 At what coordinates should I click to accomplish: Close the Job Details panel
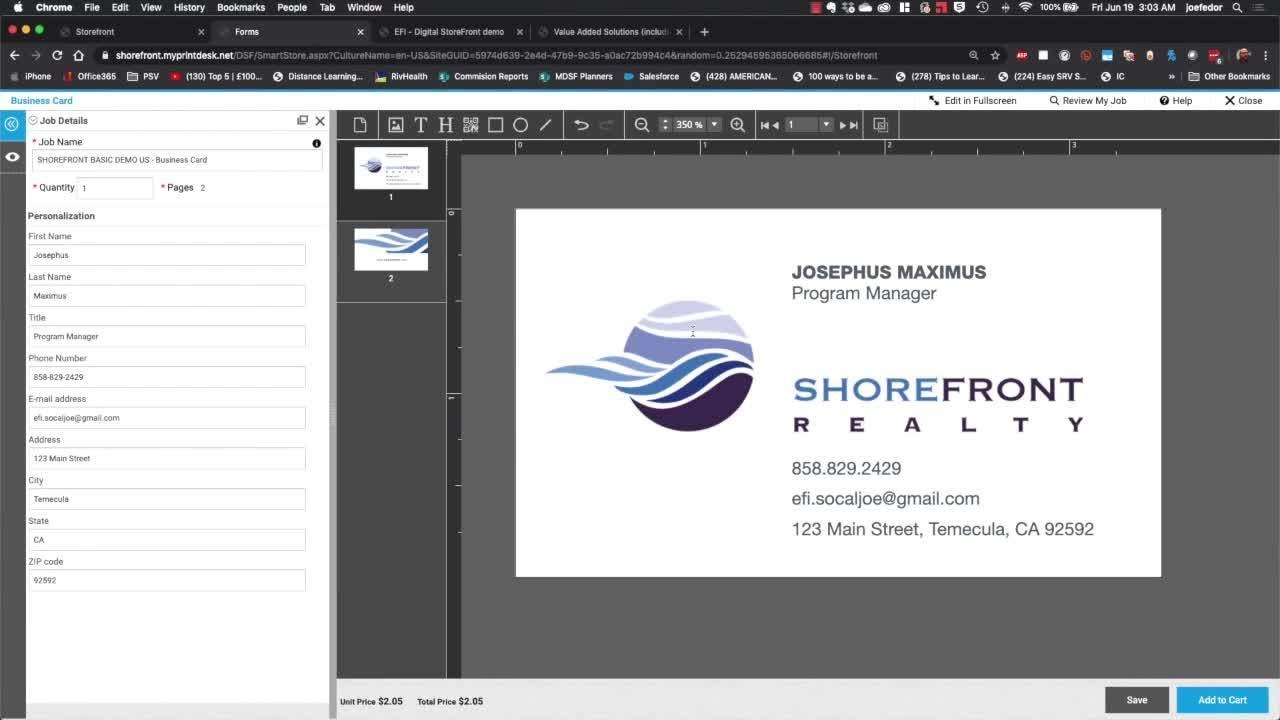pos(320,121)
